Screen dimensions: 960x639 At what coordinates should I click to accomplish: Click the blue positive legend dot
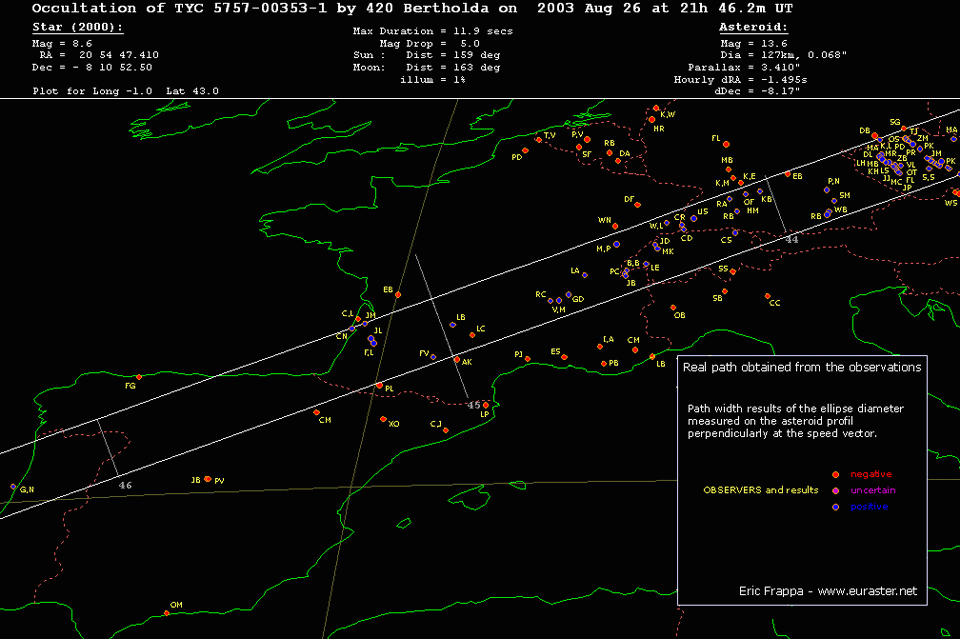tap(834, 507)
